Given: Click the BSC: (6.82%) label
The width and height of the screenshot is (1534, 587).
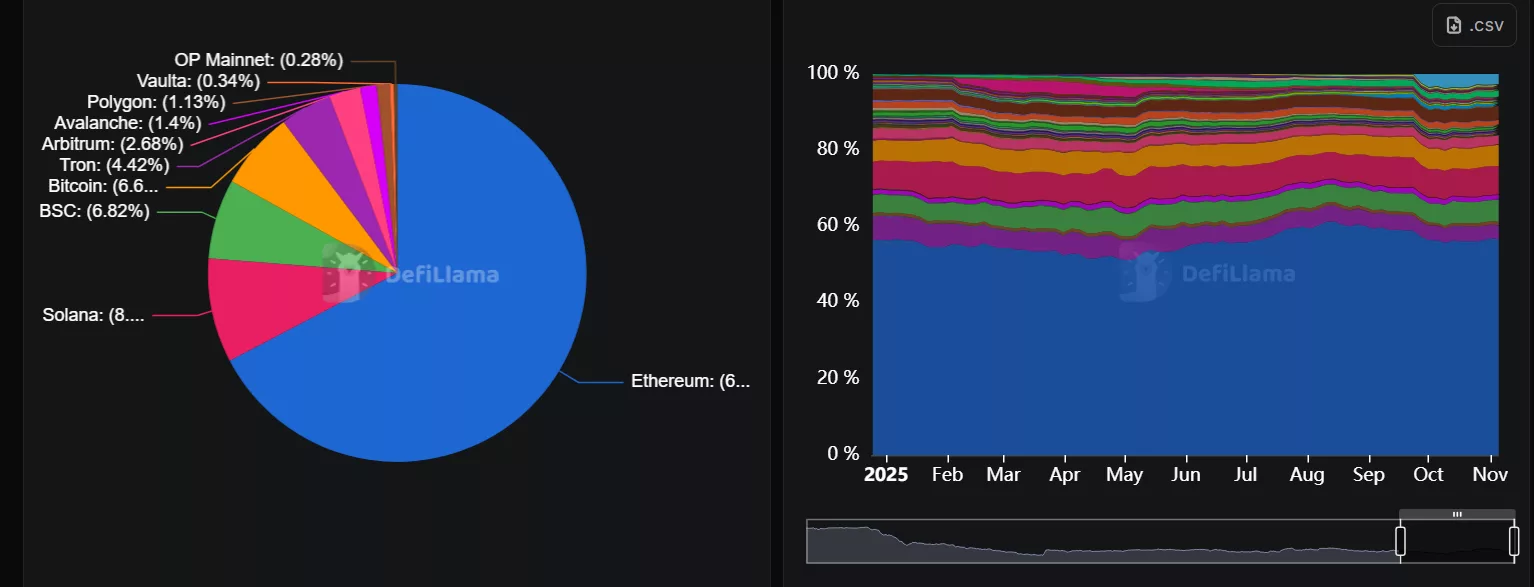Looking at the screenshot, I should (93, 211).
